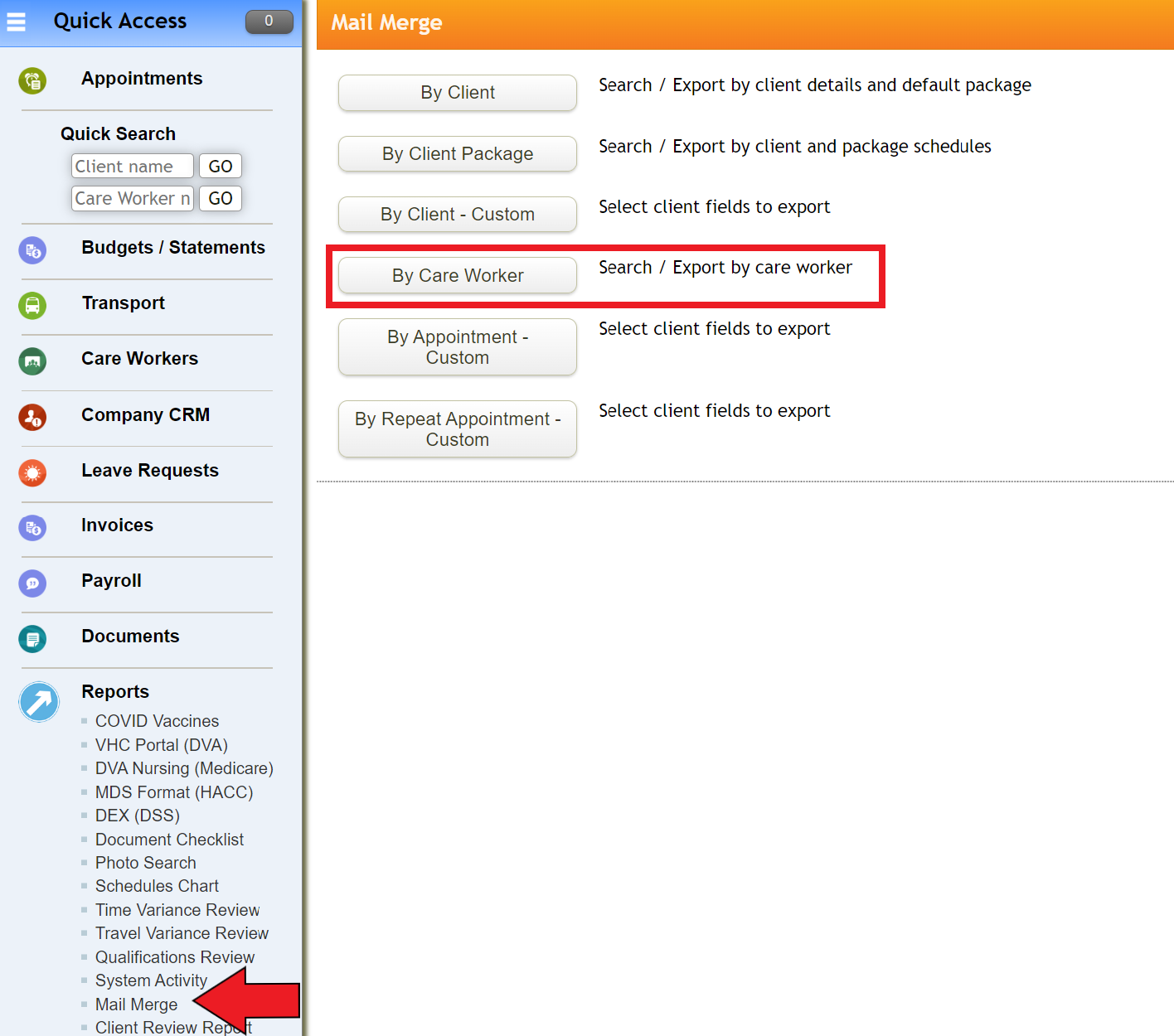Click the Documents notebook icon
1174x1036 pixels.
point(32,639)
